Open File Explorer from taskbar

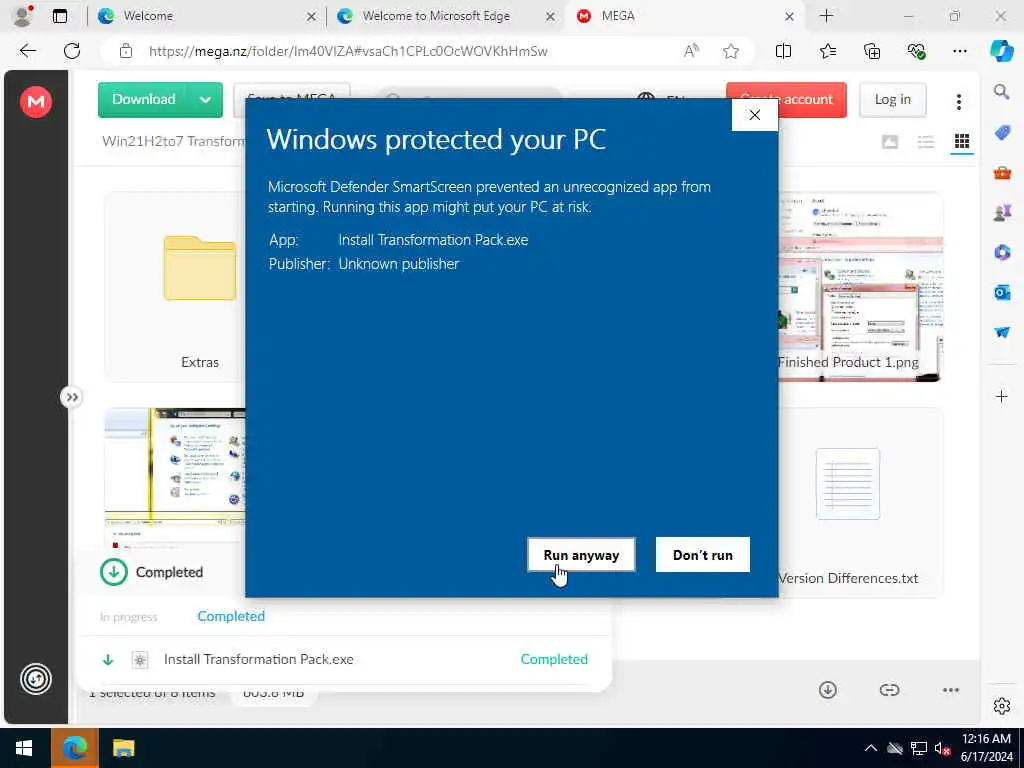pos(123,748)
